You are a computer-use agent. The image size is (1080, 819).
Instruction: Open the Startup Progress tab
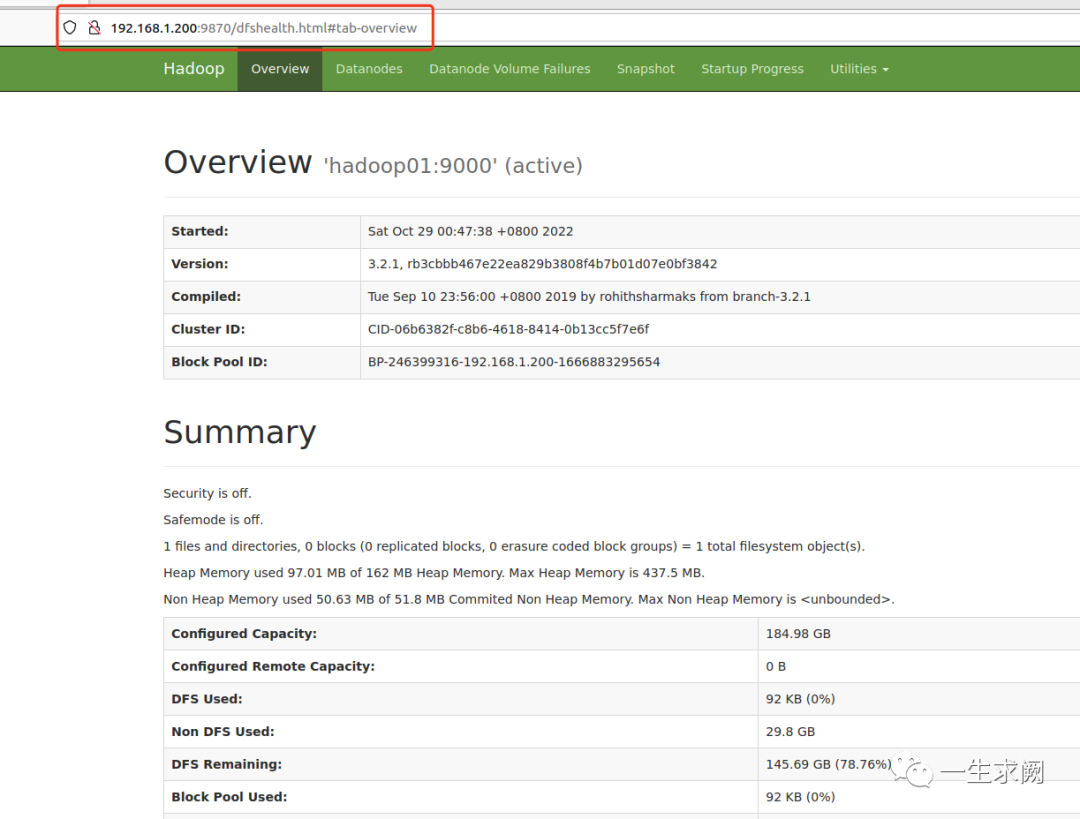(752, 69)
